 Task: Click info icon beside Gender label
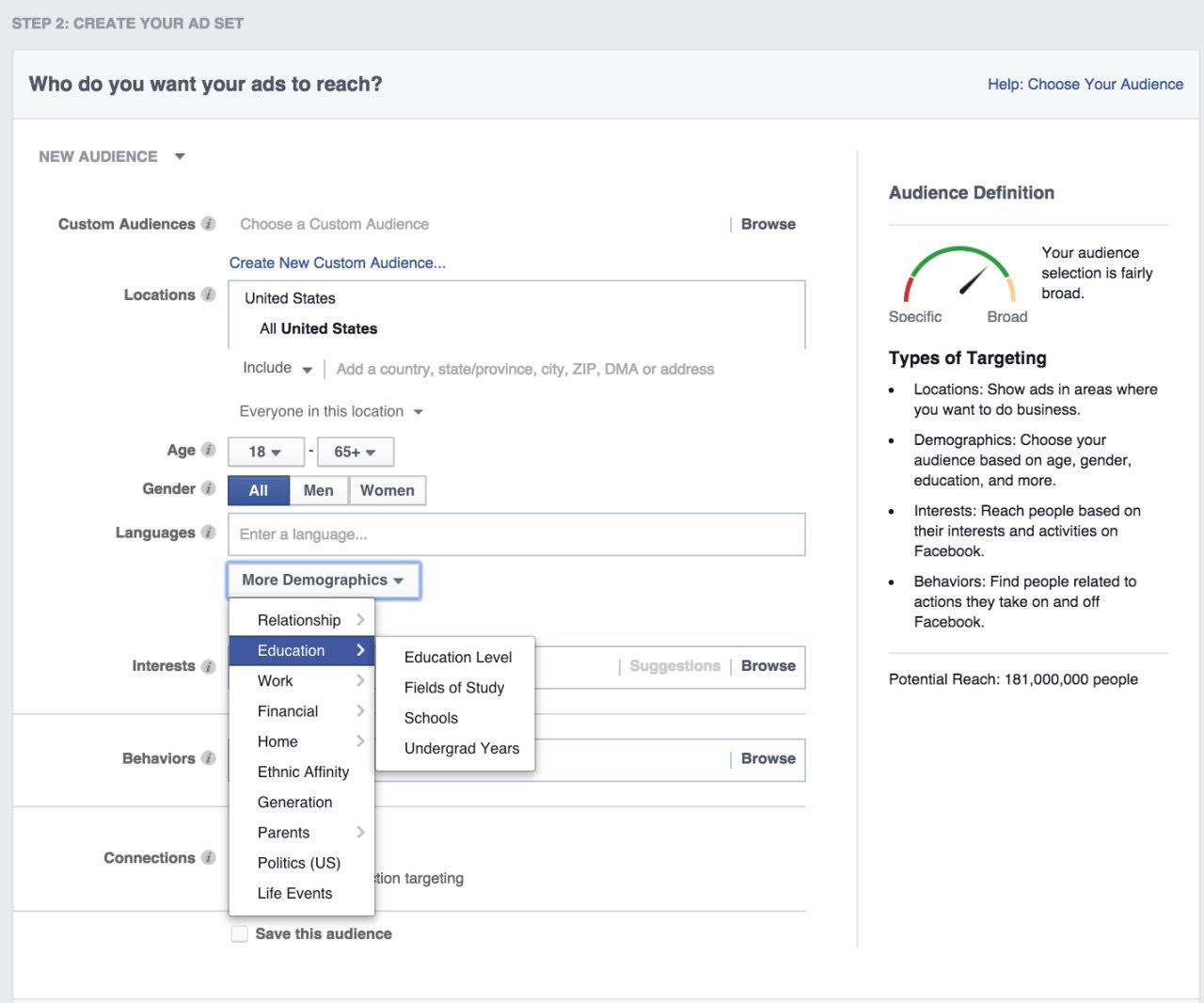coord(209,488)
